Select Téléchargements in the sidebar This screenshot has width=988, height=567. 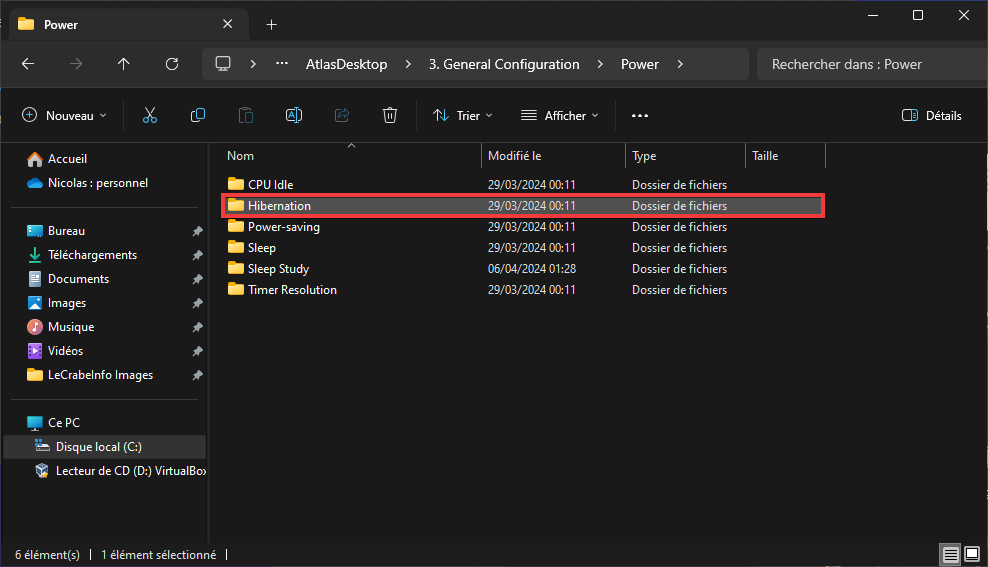point(93,255)
